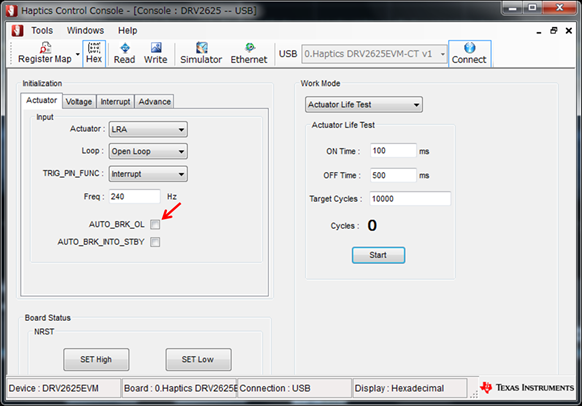
Task: Open the Register Map tool
Action: [45, 53]
